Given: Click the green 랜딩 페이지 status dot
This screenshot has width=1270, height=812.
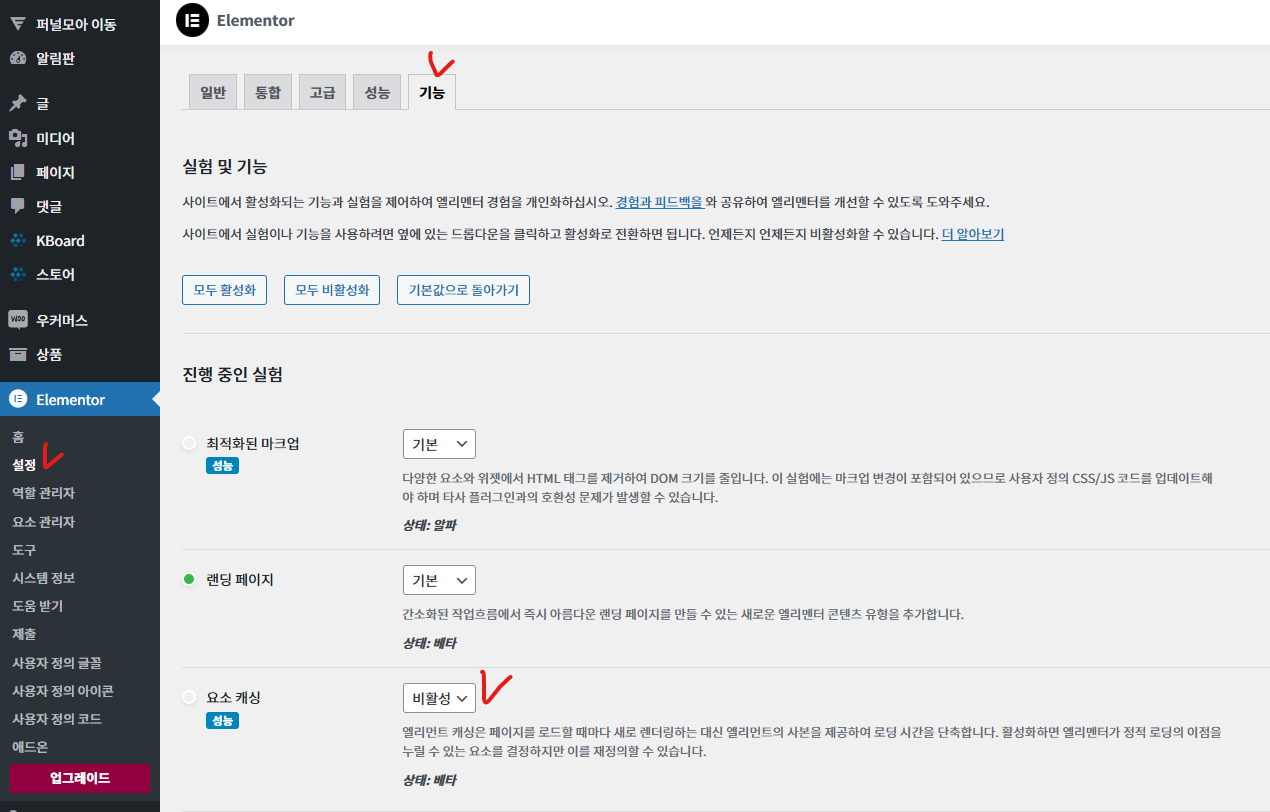Looking at the screenshot, I should click(x=189, y=579).
